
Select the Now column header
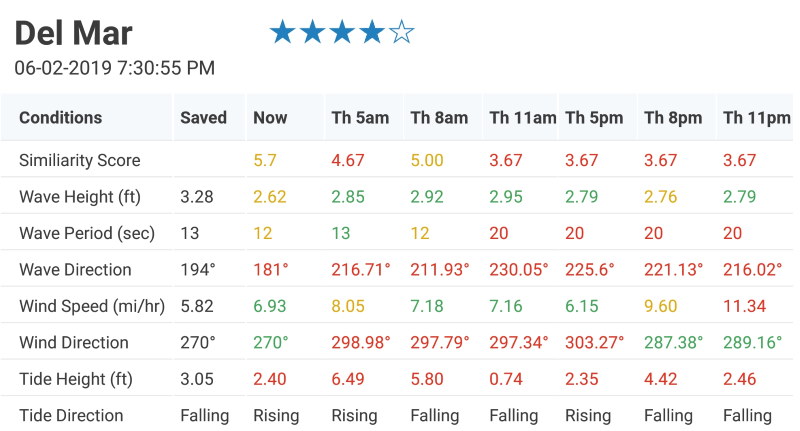point(270,118)
